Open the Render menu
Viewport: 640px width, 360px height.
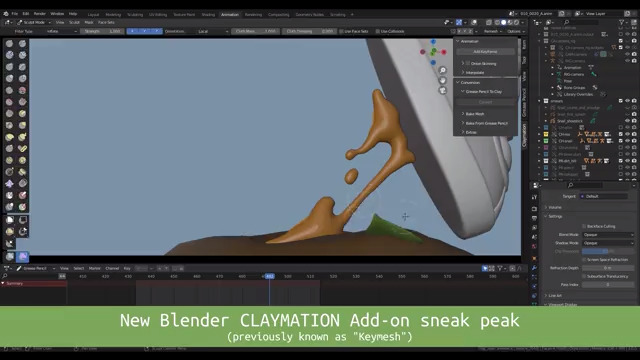pos(40,13)
